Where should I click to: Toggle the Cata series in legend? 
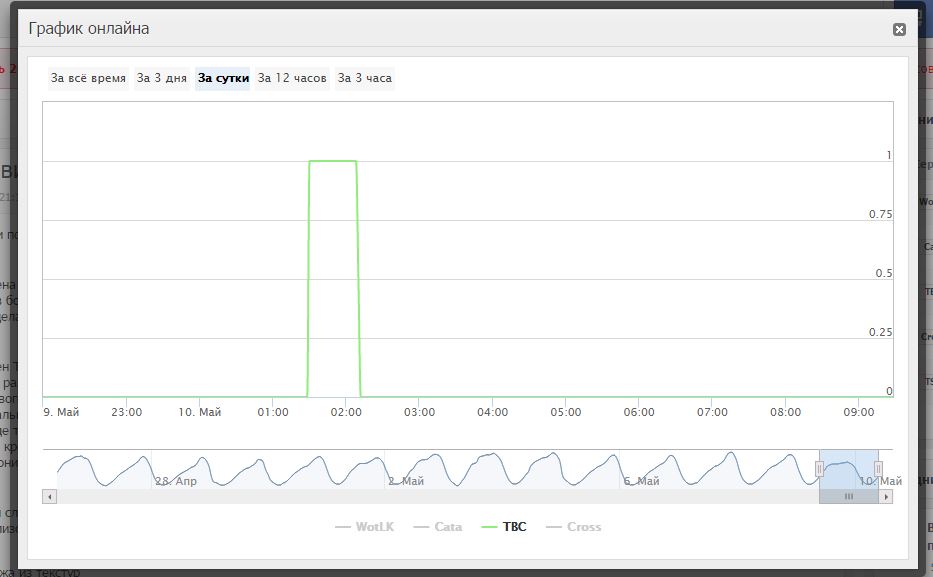[437, 526]
